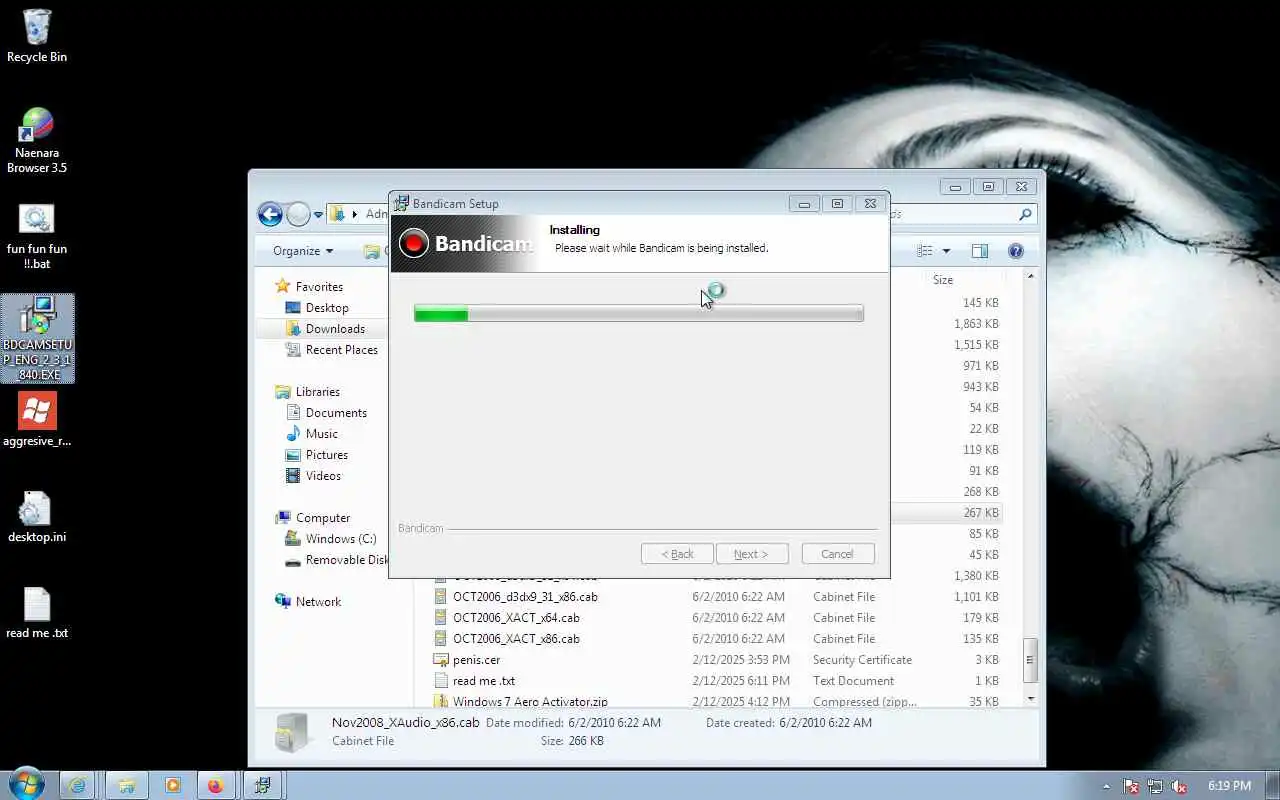
Task: Open Internet Explorer from the taskbar
Action: [x=78, y=785]
